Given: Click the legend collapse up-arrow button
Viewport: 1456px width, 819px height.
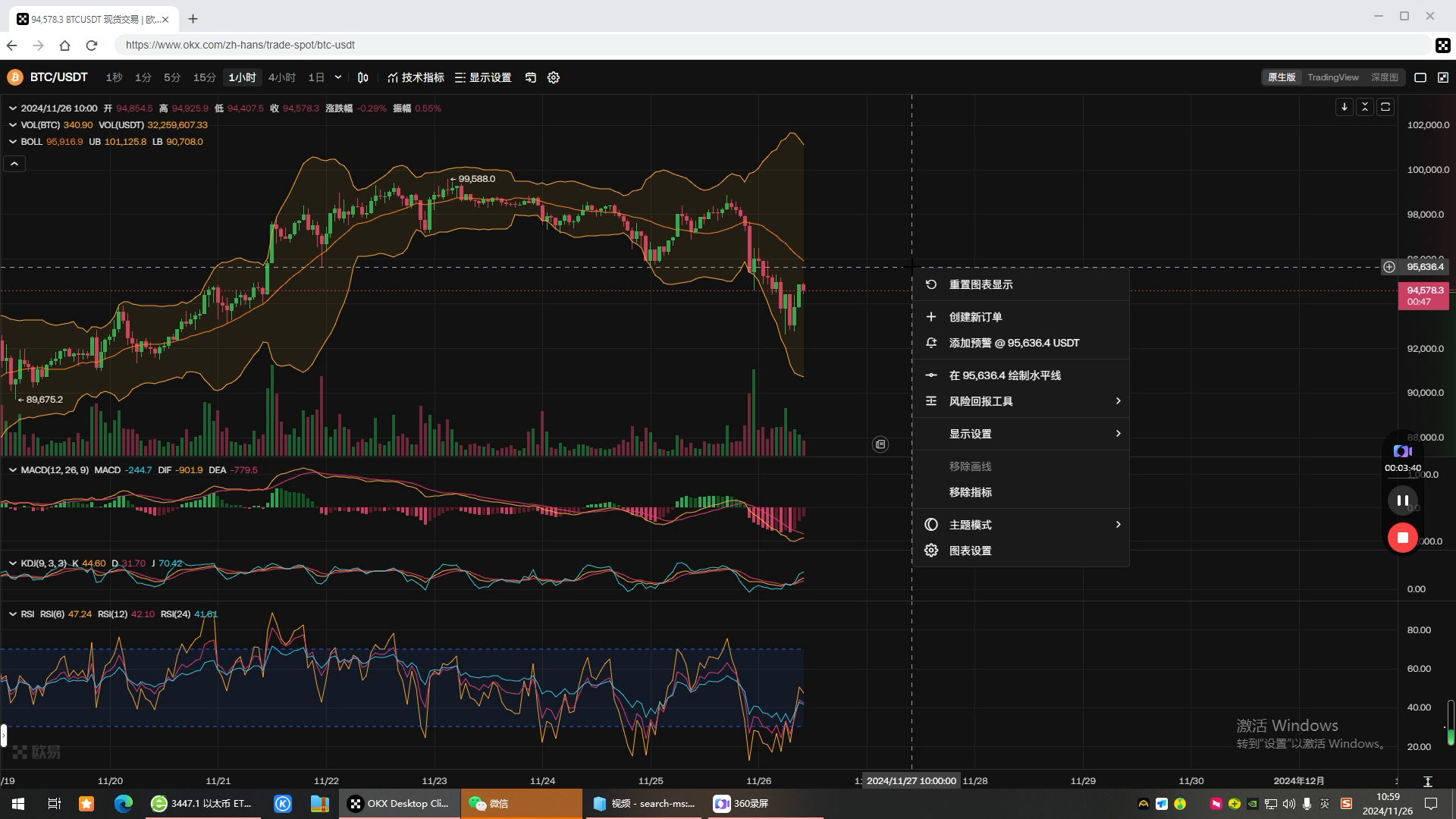Looking at the screenshot, I should pos(14,164).
